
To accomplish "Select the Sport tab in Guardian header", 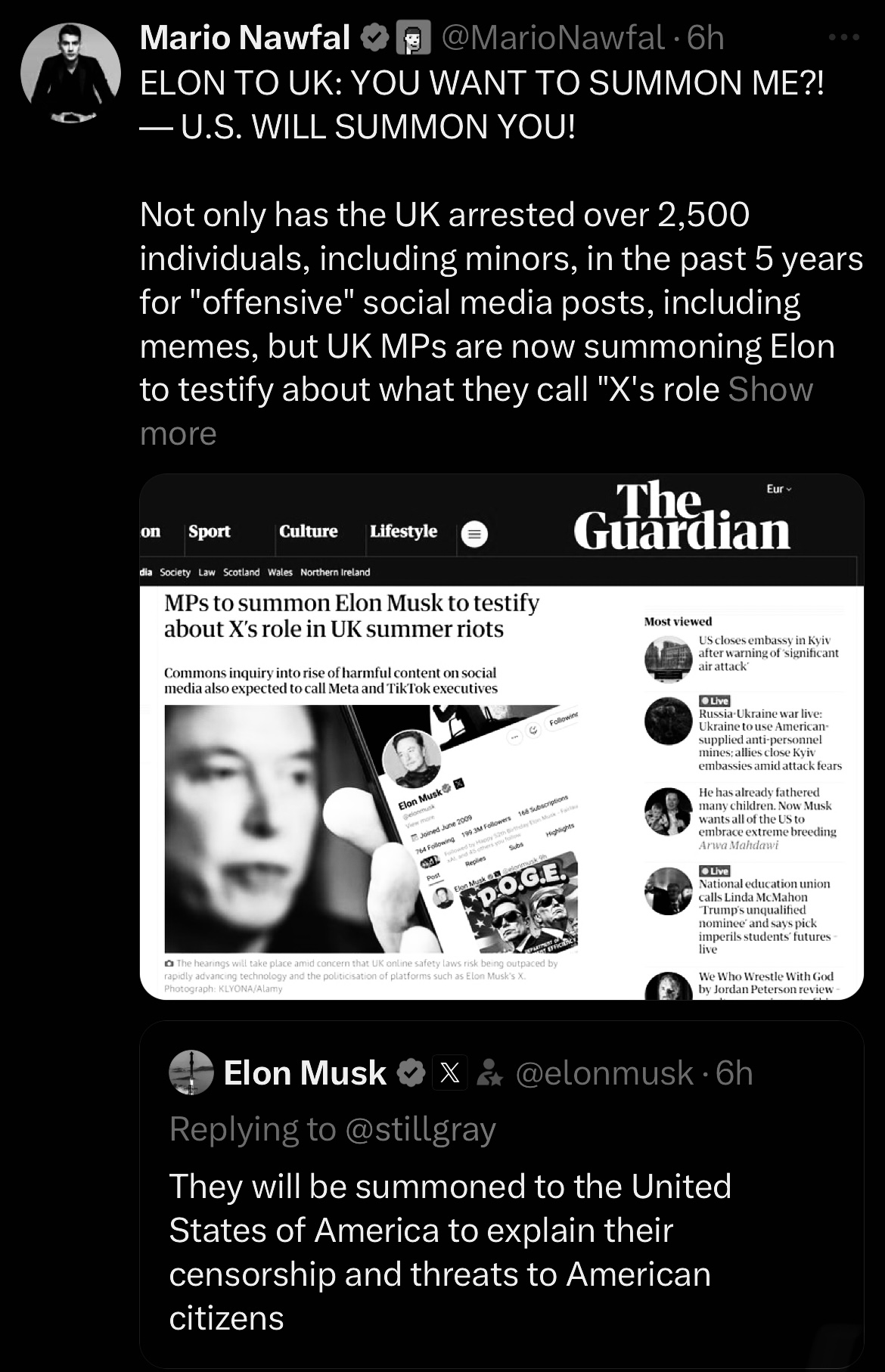I will coord(209,531).
